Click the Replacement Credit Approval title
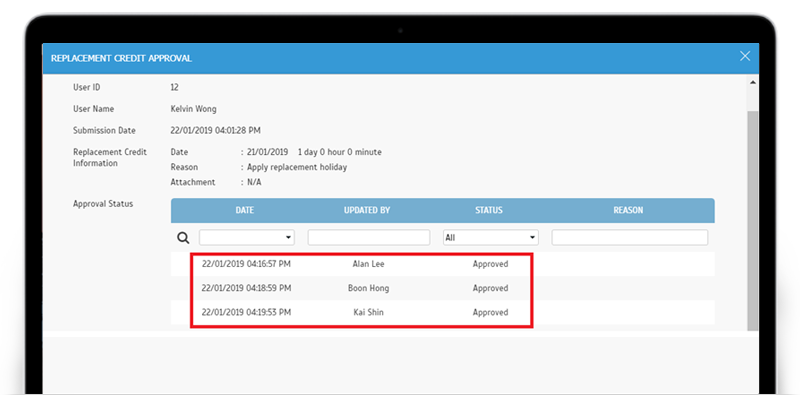800x395 pixels. click(121, 58)
